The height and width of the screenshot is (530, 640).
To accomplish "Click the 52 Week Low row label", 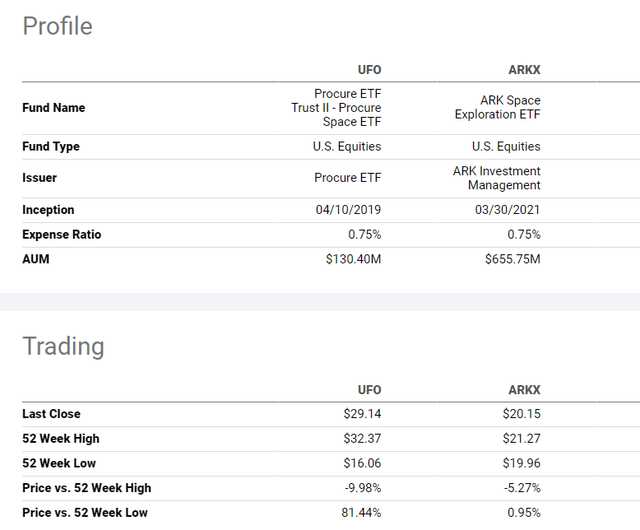I will (59, 463).
